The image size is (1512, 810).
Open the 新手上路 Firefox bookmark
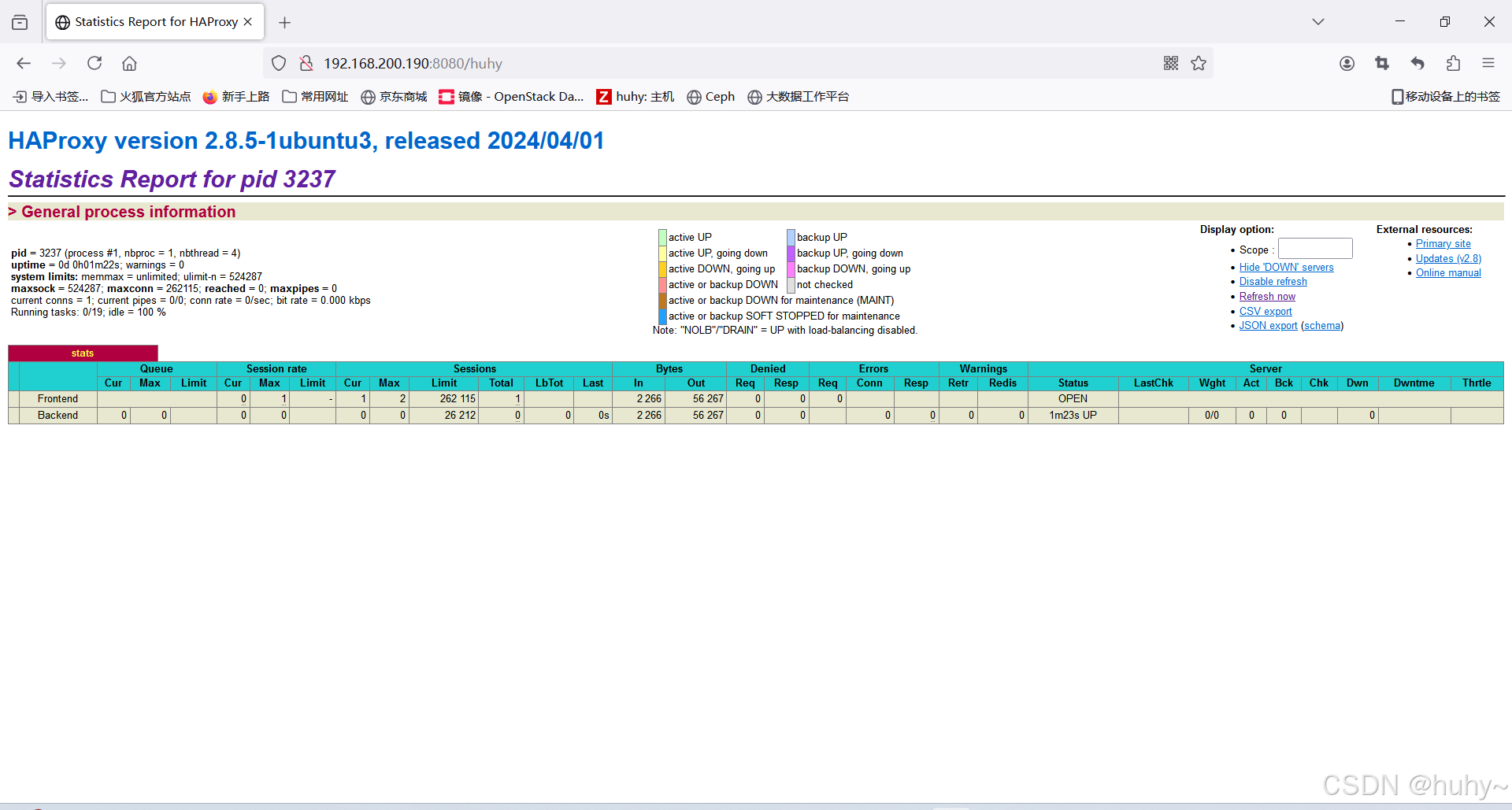point(236,96)
